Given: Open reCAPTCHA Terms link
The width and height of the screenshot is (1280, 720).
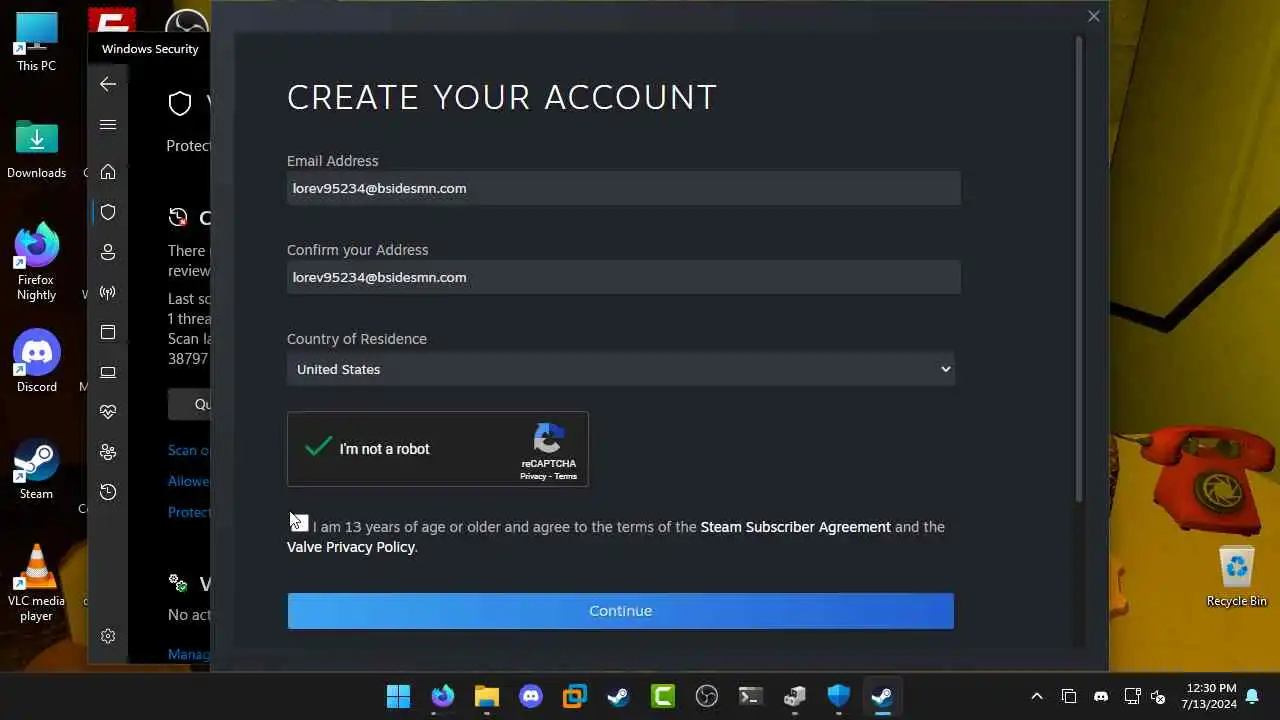Looking at the screenshot, I should 566,476.
